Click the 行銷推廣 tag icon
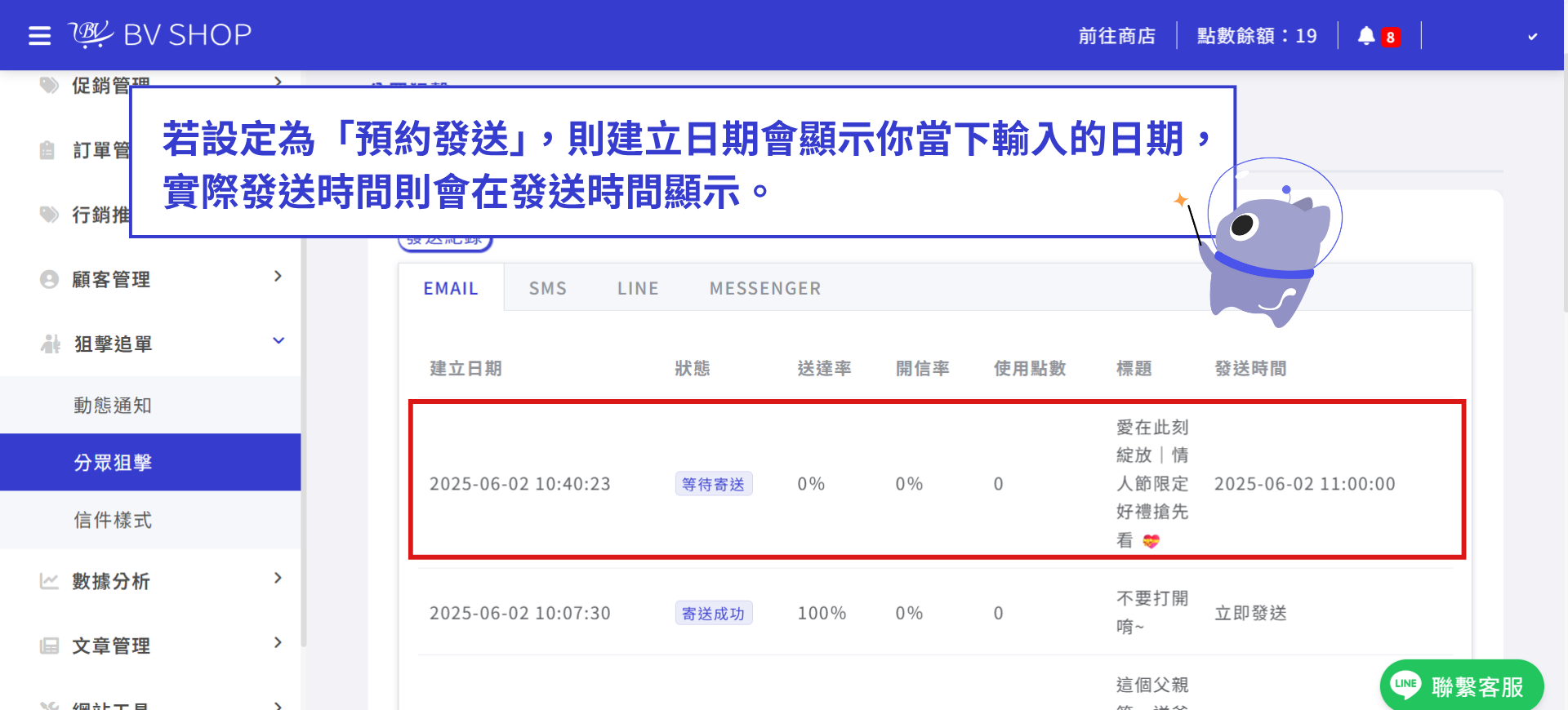 click(x=49, y=215)
